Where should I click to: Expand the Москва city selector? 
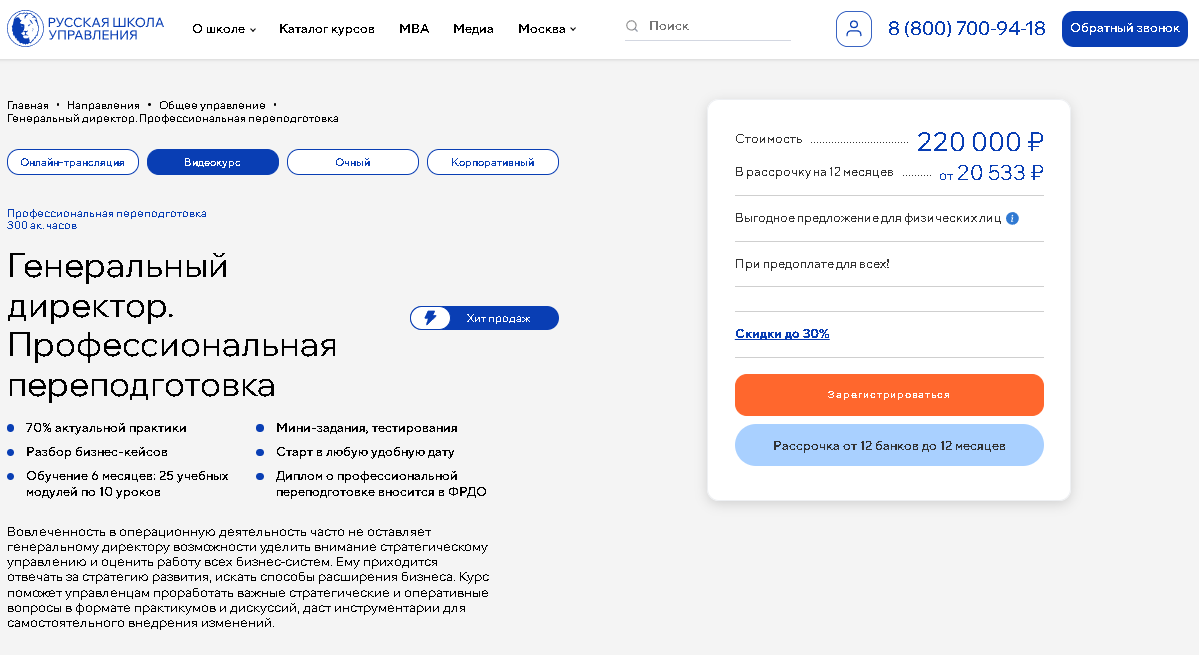(x=547, y=29)
